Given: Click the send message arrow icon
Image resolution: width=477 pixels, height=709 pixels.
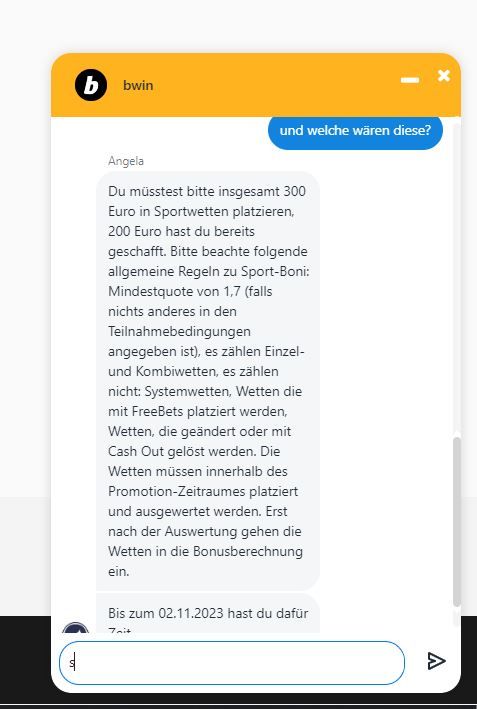Looking at the screenshot, I should click(x=436, y=661).
